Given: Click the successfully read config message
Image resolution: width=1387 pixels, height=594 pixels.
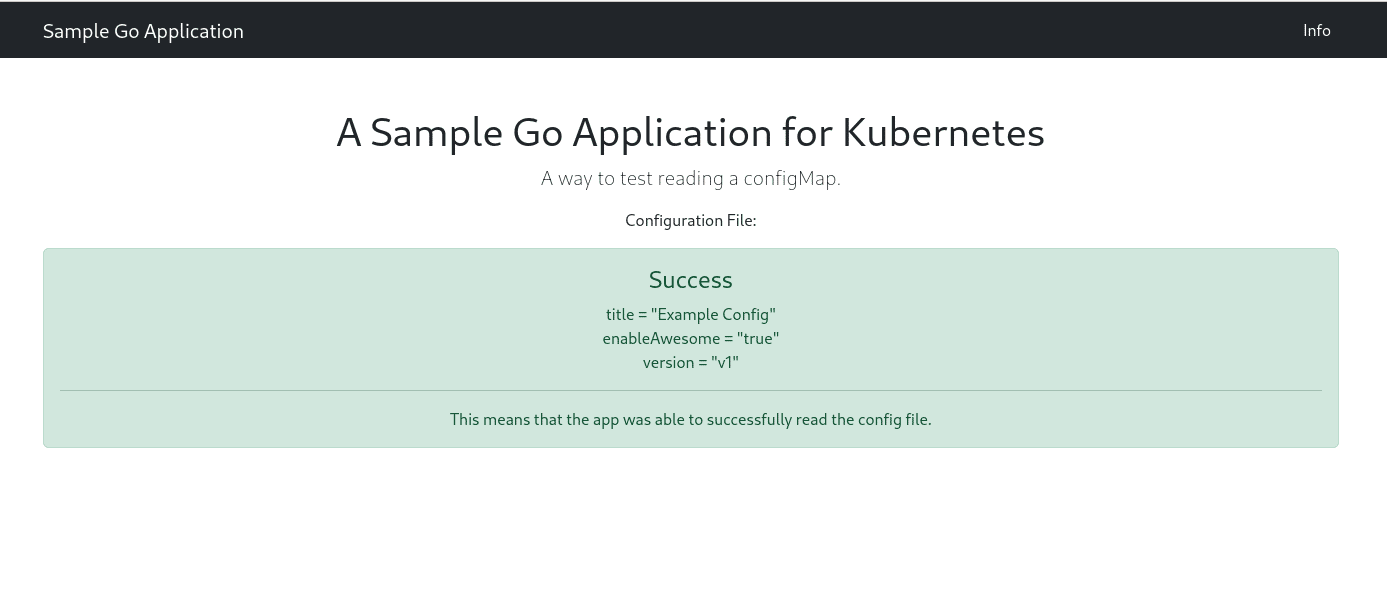Looking at the screenshot, I should [x=690, y=420].
